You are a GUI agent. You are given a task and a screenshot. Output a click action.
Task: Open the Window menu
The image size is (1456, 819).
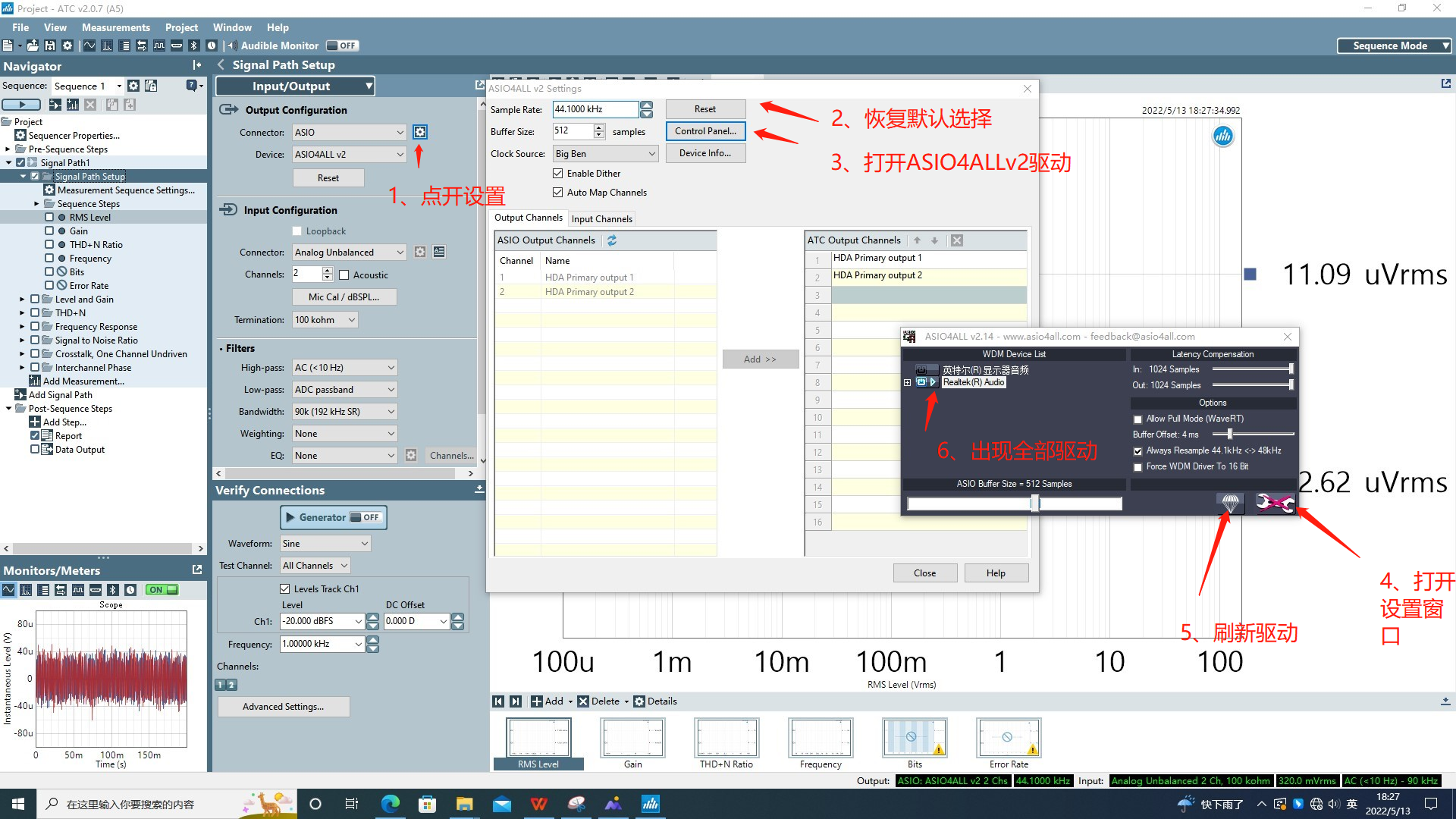click(x=232, y=27)
